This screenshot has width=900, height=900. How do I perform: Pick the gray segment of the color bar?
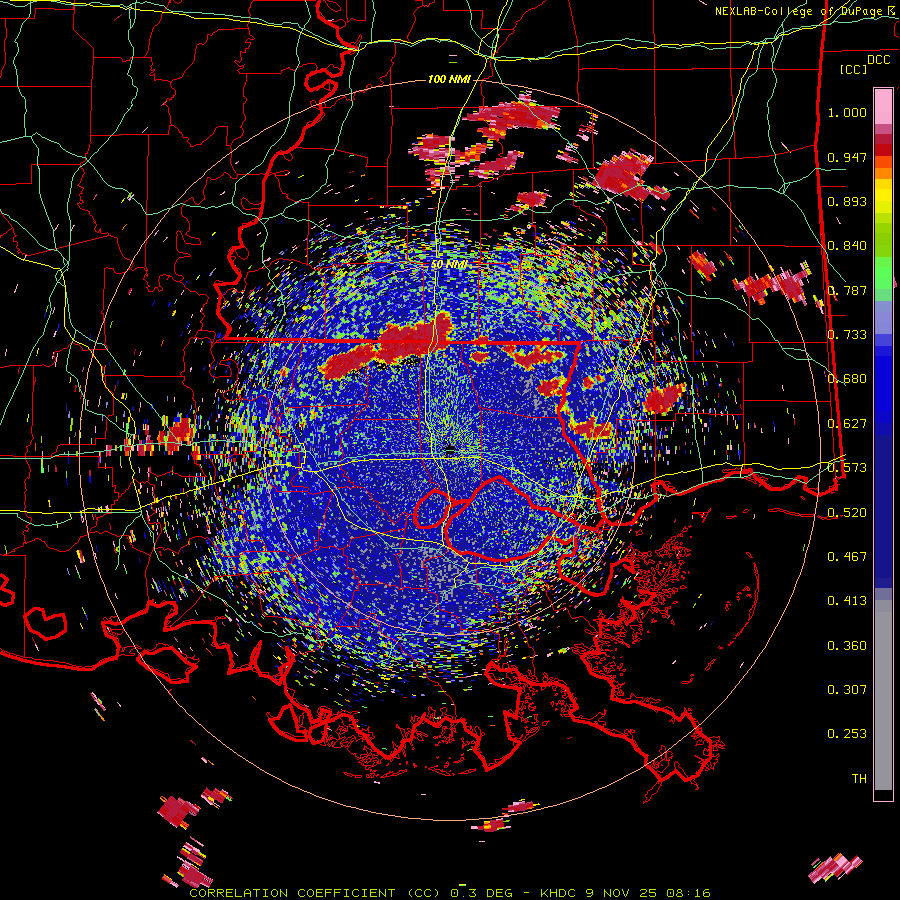click(883, 697)
